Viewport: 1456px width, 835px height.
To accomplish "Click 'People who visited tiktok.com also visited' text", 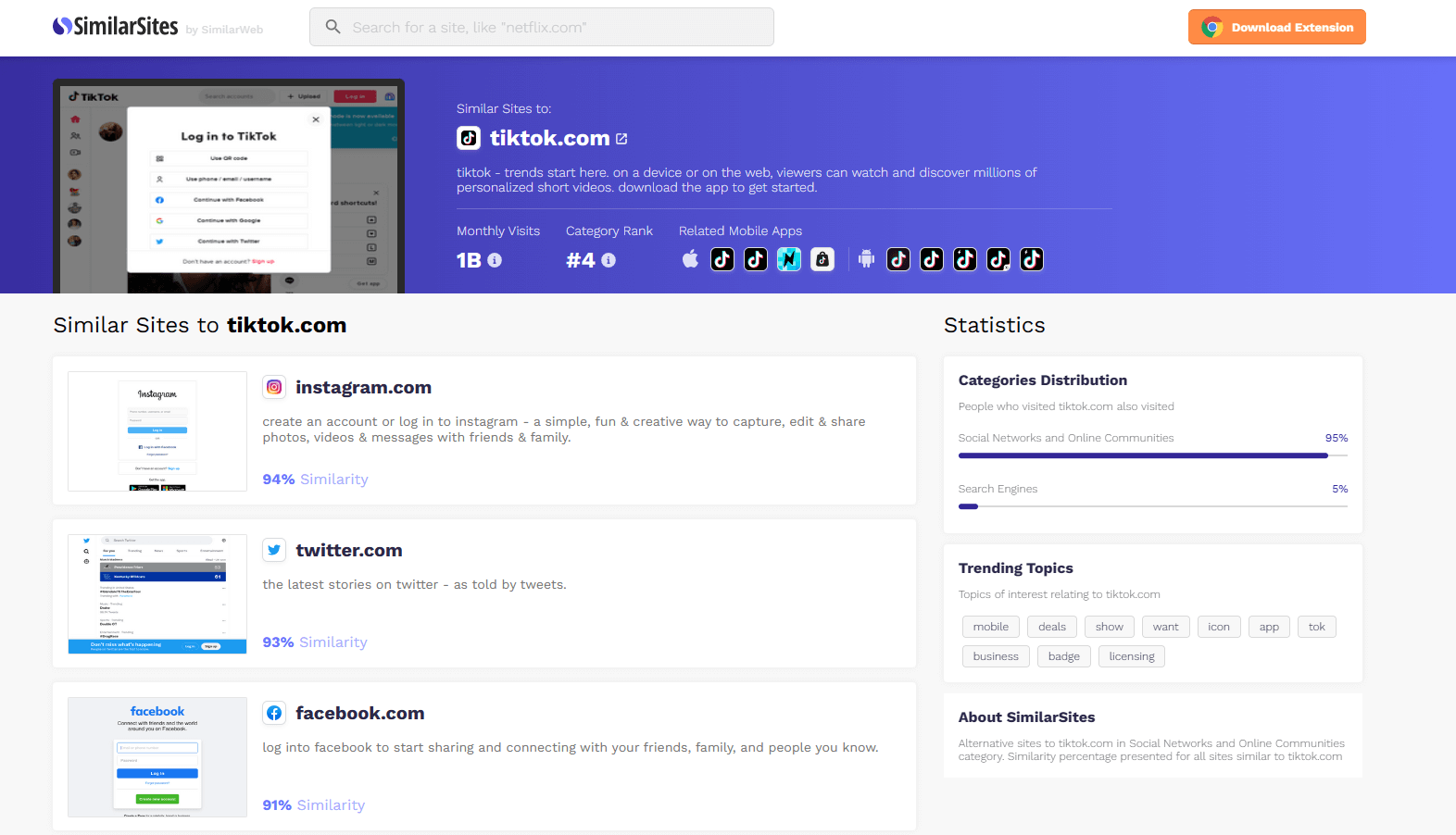I will 1066,406.
